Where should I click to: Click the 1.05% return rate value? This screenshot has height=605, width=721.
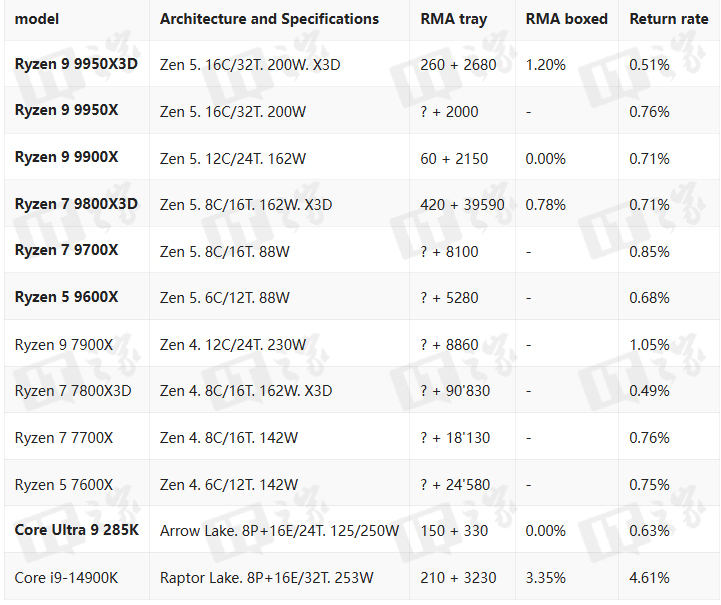(x=649, y=345)
